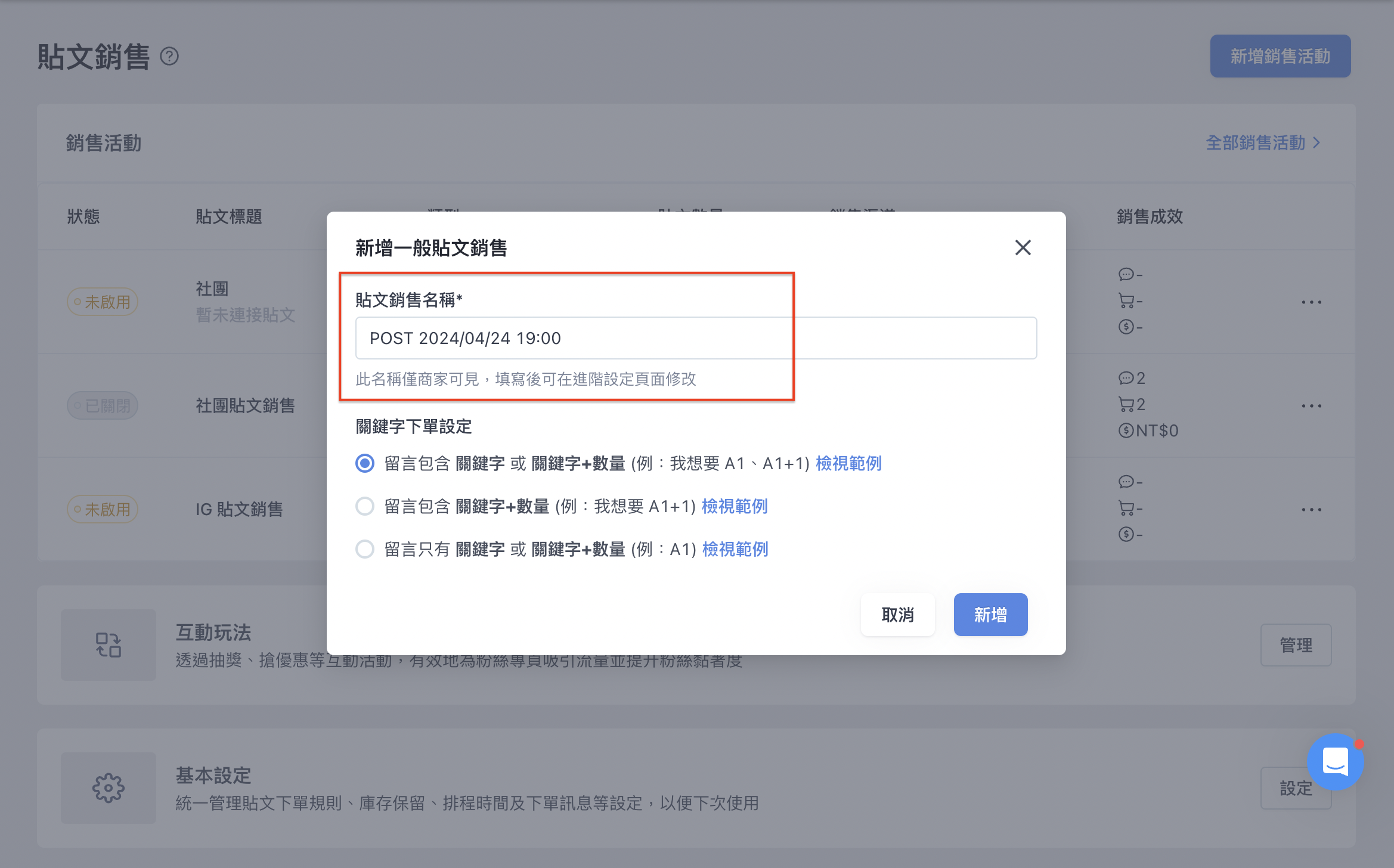Select 留言包含 關鍵字+數量 radio option

365,506
